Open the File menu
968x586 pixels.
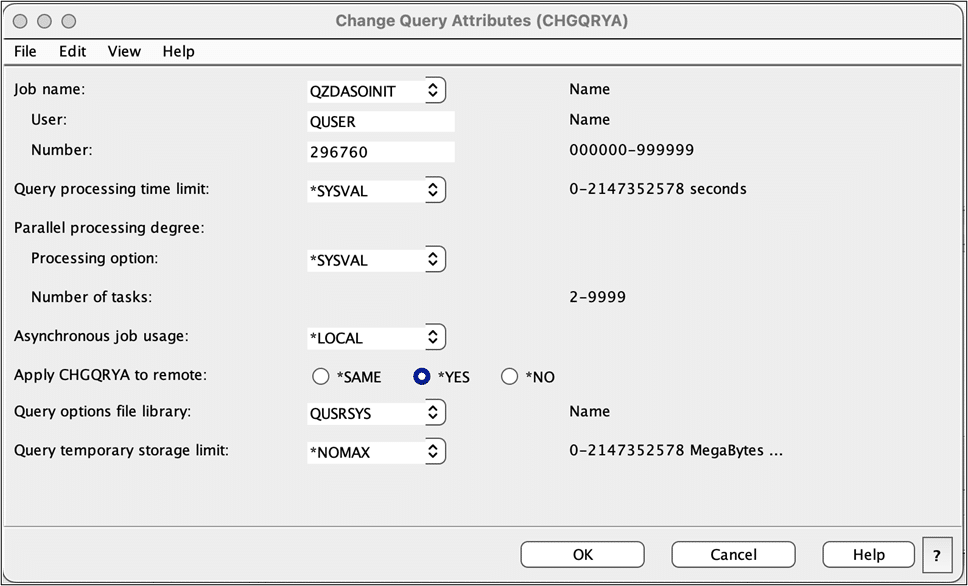pyautogui.click(x=25, y=51)
